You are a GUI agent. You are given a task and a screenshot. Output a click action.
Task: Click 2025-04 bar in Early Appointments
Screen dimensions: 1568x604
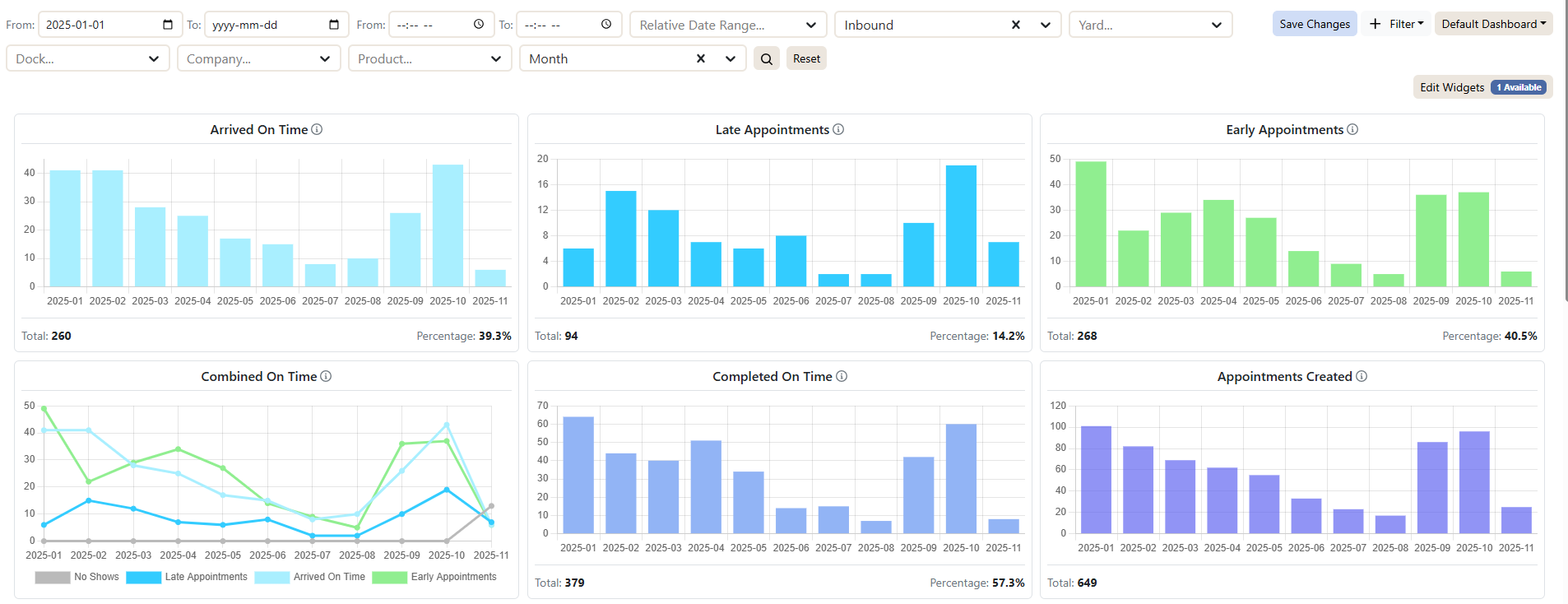click(x=1218, y=244)
